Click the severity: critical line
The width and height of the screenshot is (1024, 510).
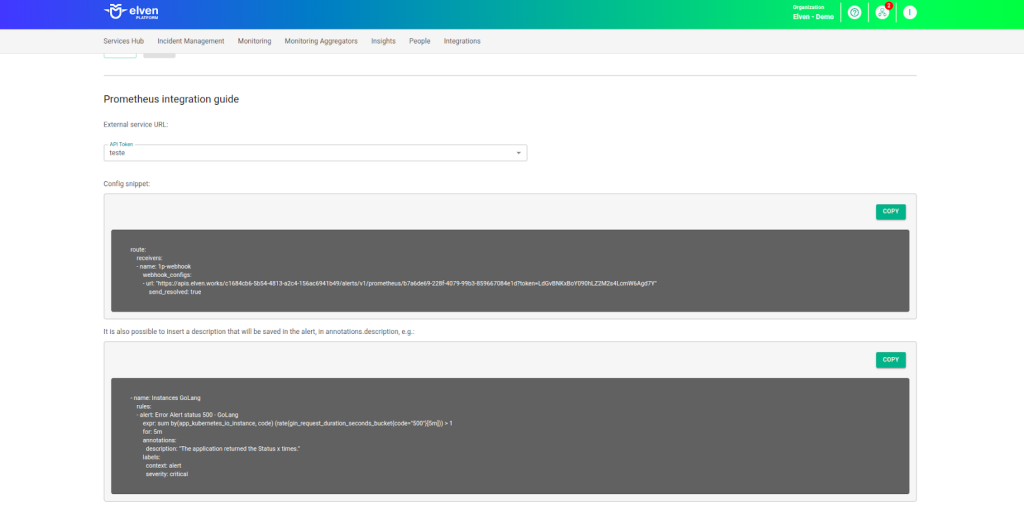(167, 474)
